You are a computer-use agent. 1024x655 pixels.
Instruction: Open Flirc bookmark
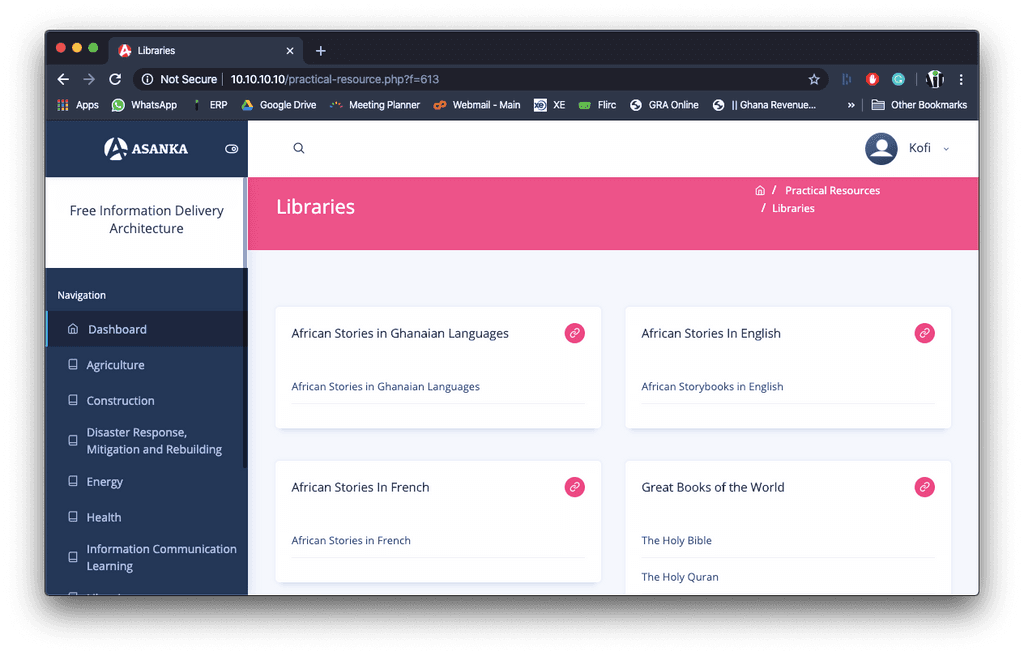coord(598,104)
